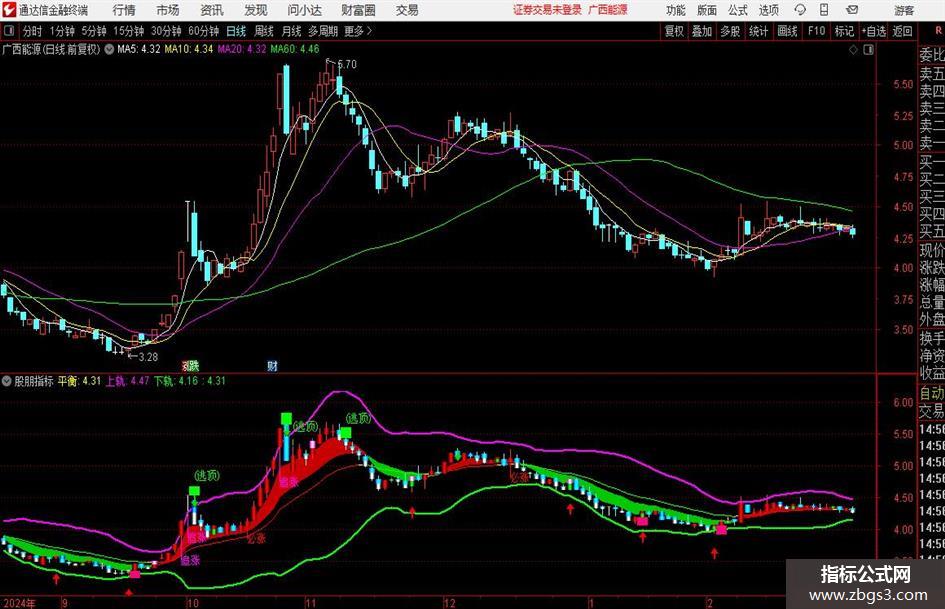Click the 财 marker below the main chart
945x609 pixels.
[272, 365]
